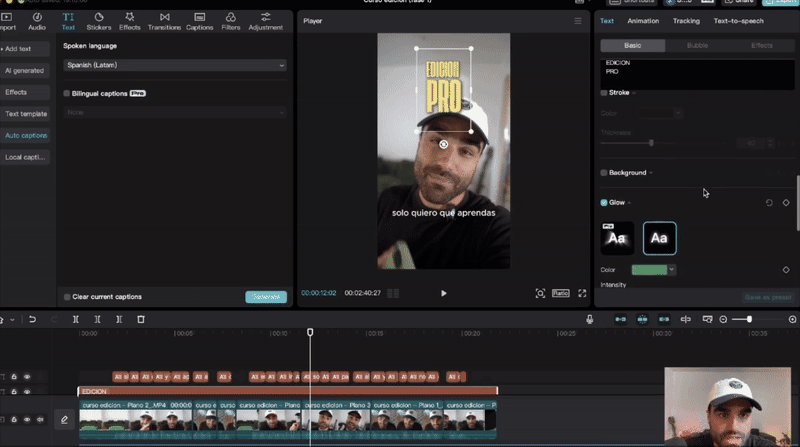Screen dimensions: 800x447
Task: Open the Stickers panel
Action: (99, 20)
